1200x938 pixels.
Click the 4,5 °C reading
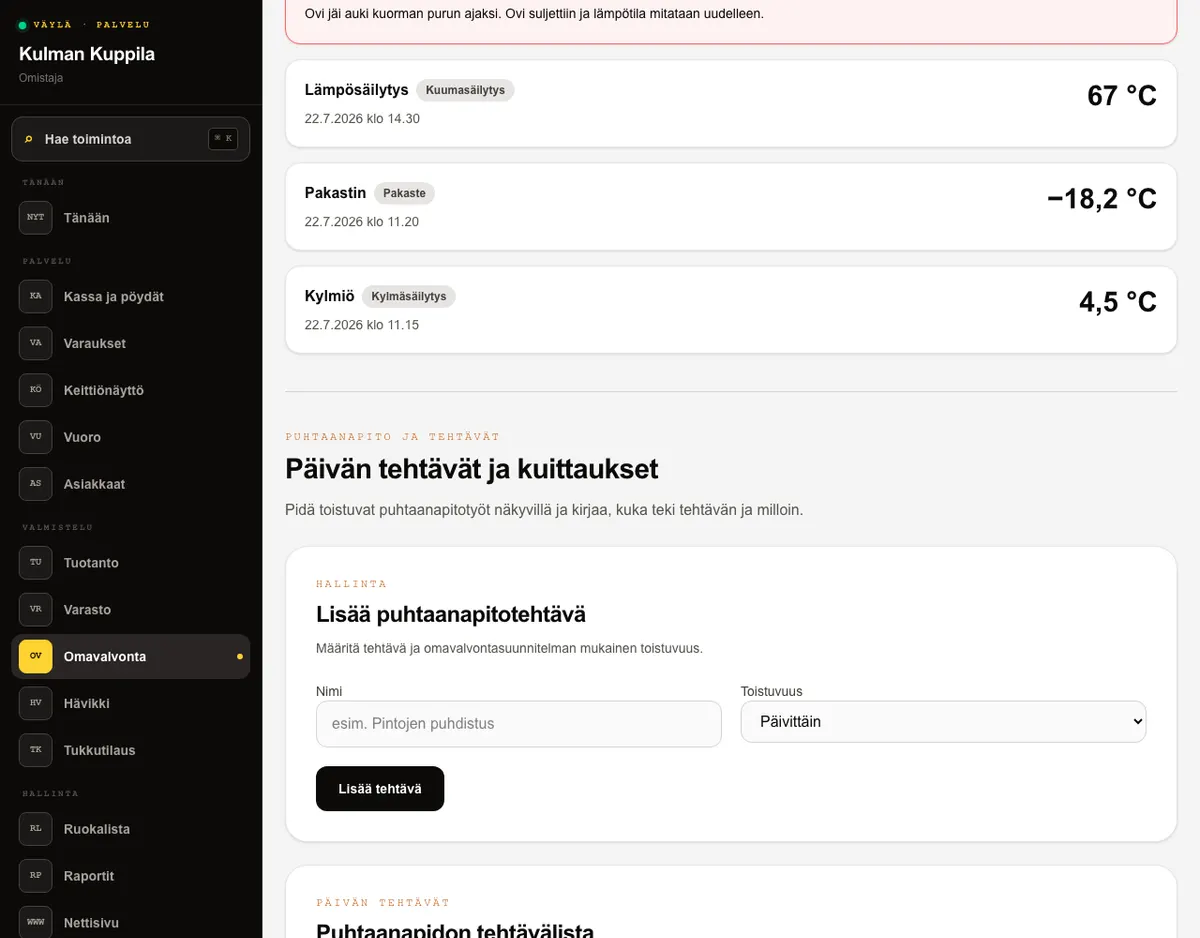point(1118,301)
